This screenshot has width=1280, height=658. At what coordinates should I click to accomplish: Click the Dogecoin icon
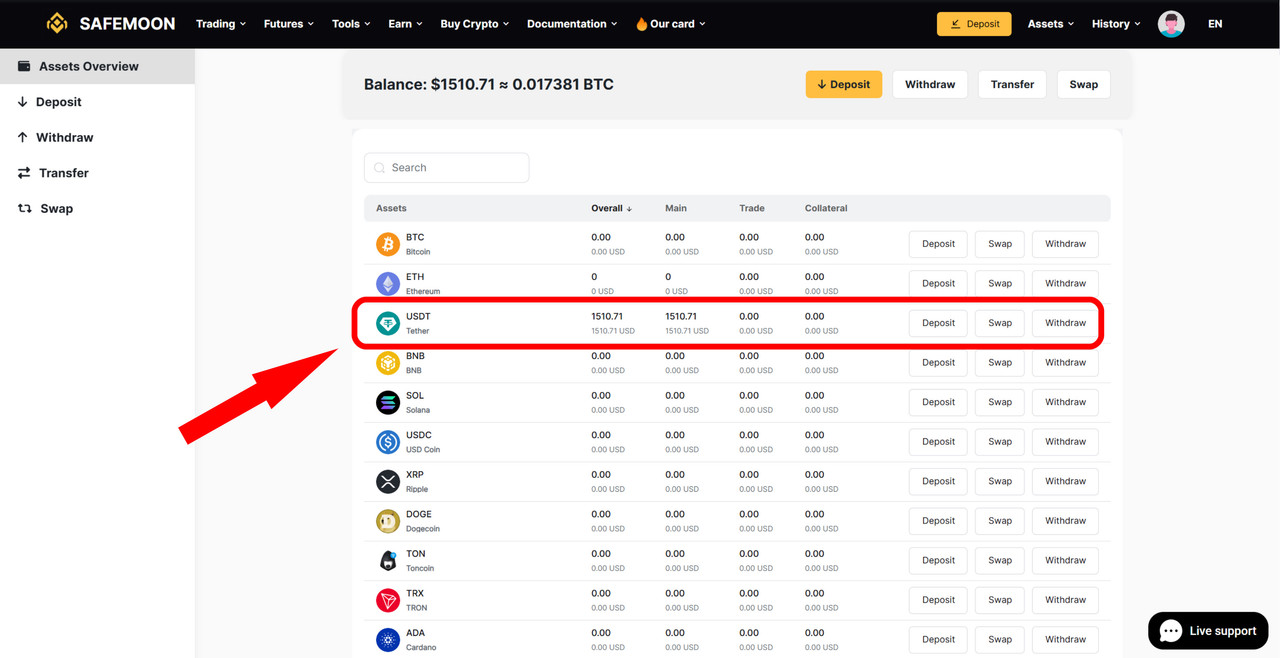tap(388, 521)
